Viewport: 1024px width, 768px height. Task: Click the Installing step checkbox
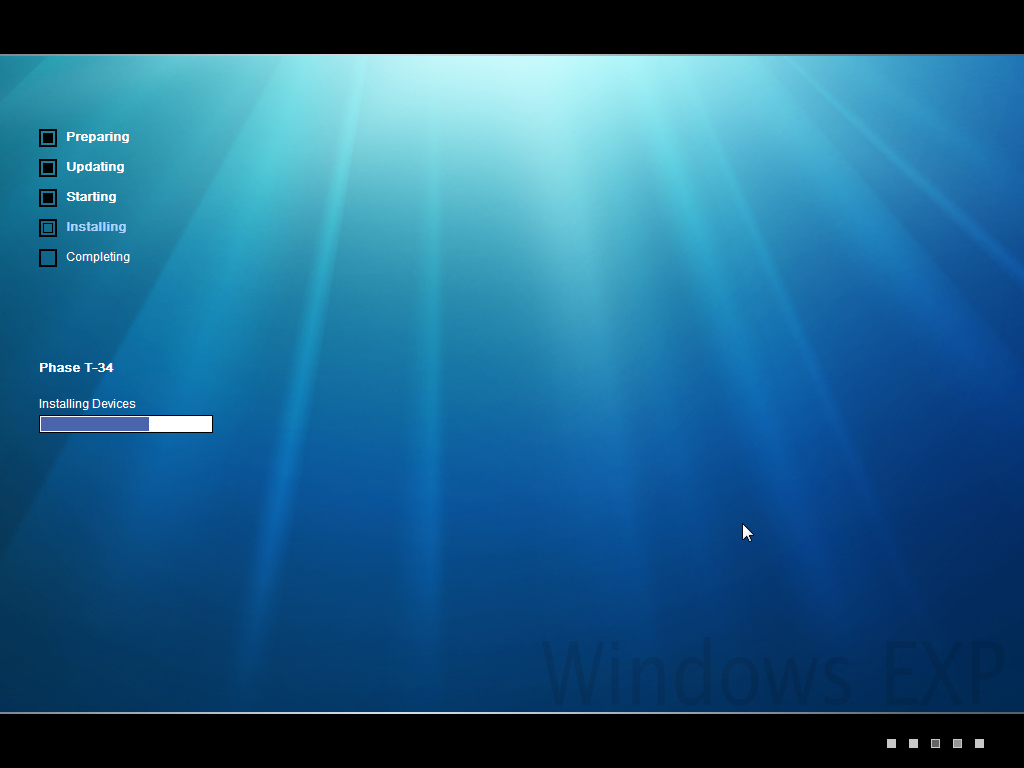pyautogui.click(x=48, y=228)
